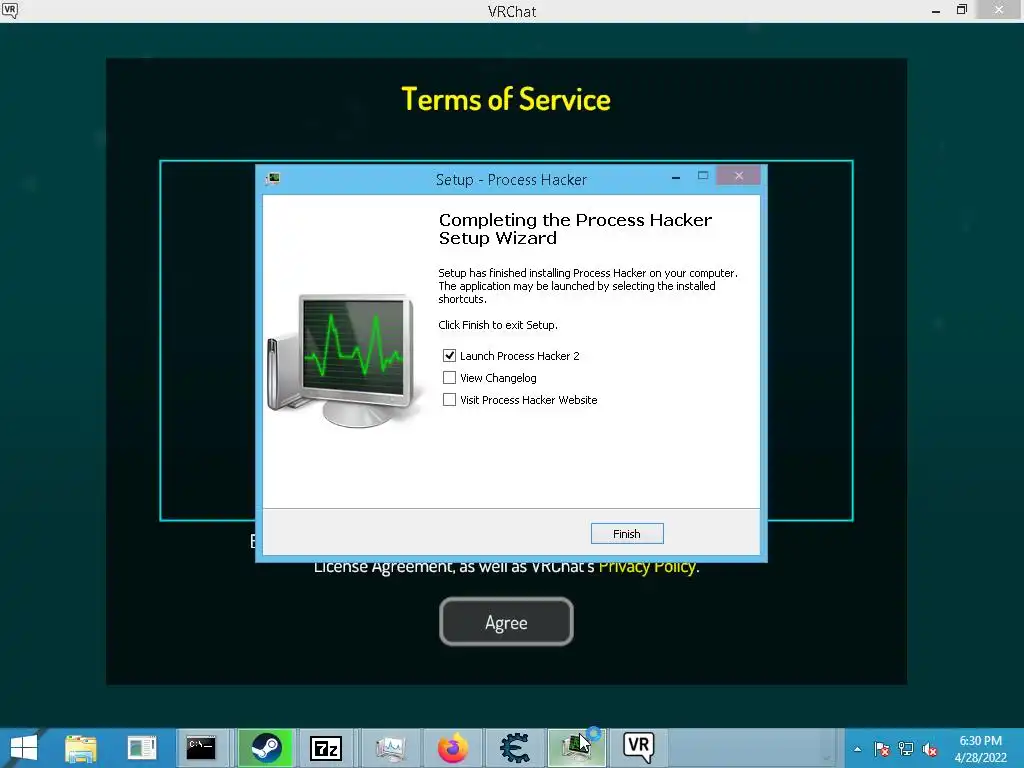
Task: Open 7-Zip from the taskbar
Action: (x=326, y=748)
